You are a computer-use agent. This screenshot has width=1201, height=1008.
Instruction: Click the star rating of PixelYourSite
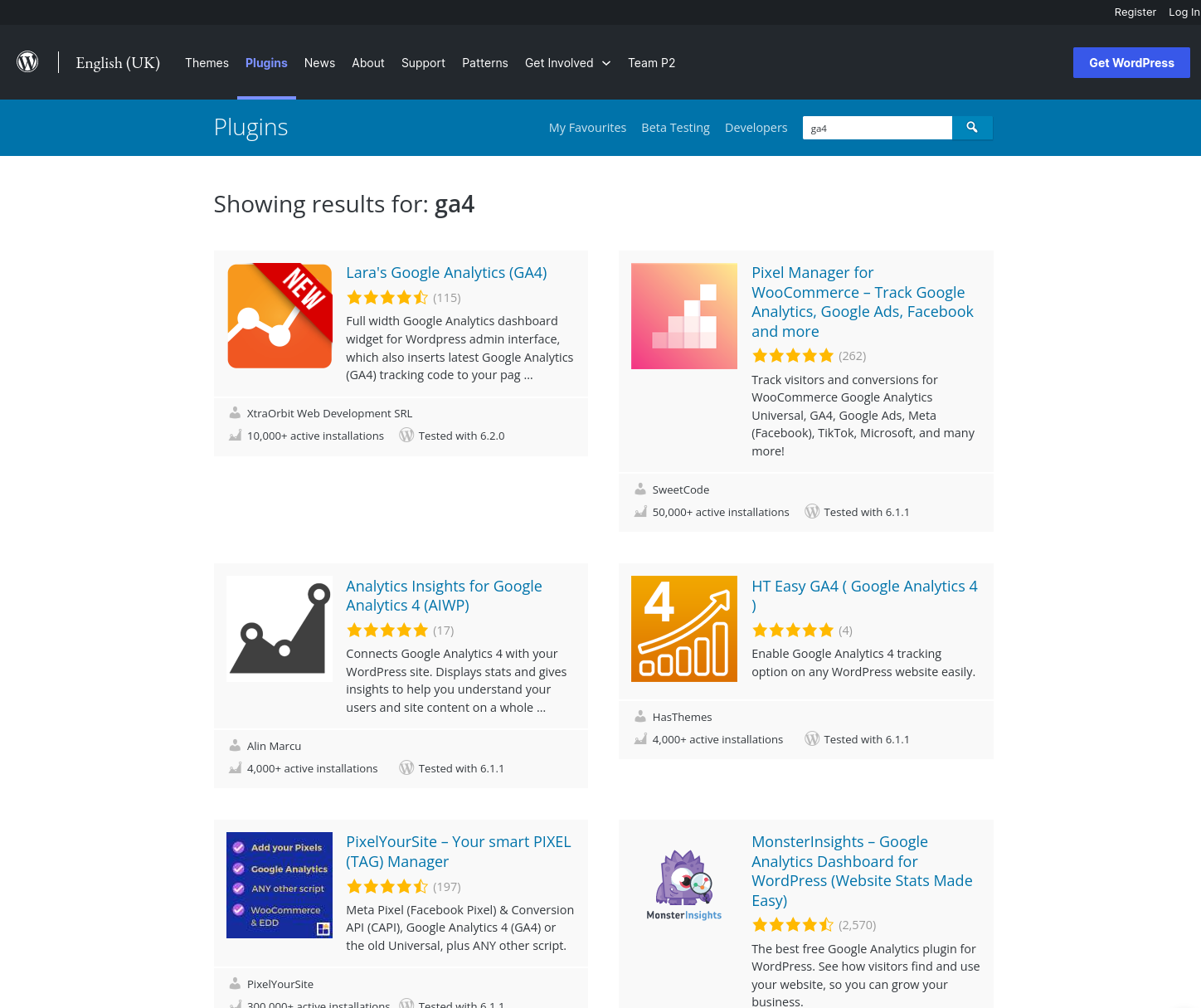387,887
